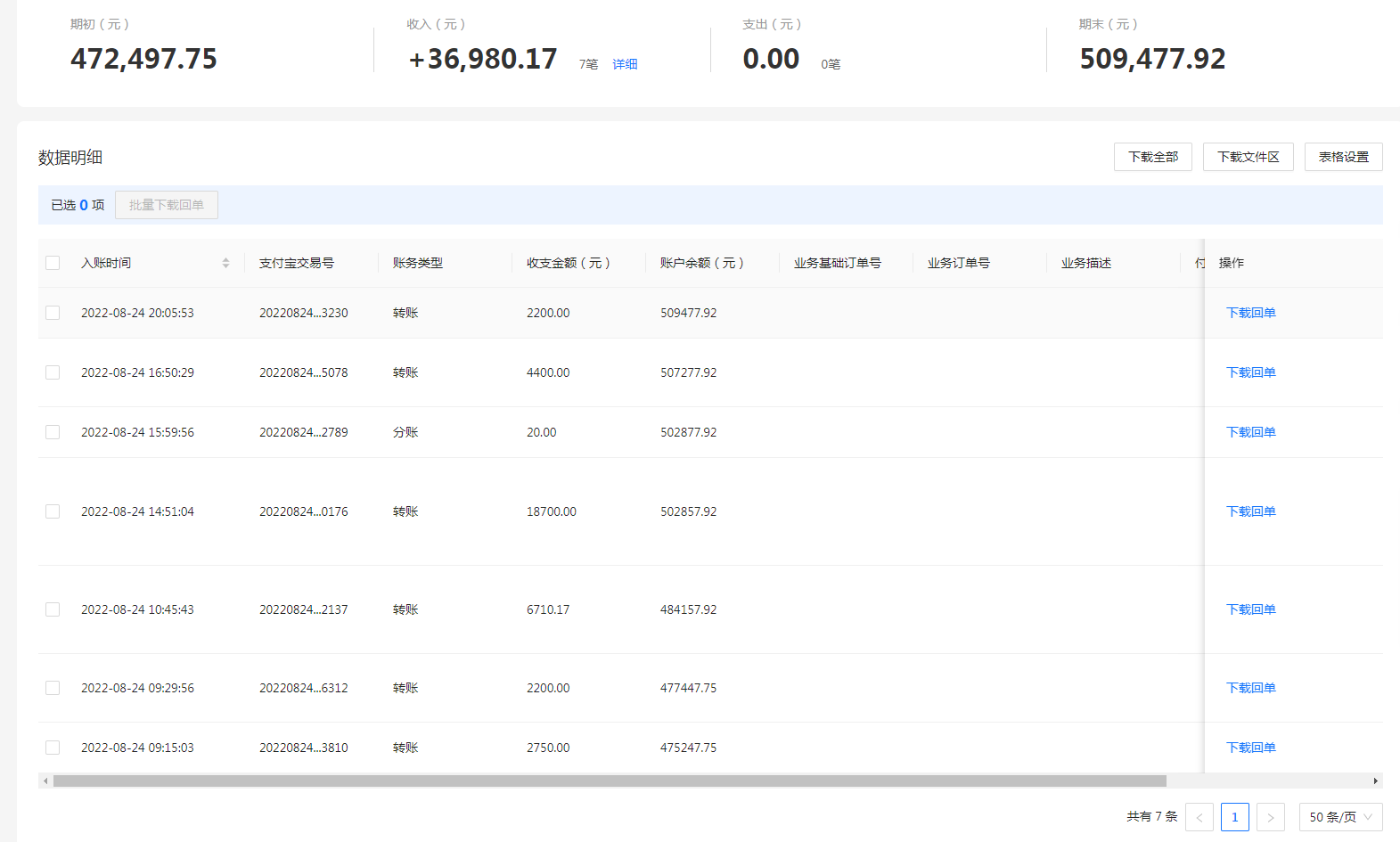Click 下载回单 for the 20.00 分账 row
Screen dimensions: 1400x842
tap(1250, 432)
